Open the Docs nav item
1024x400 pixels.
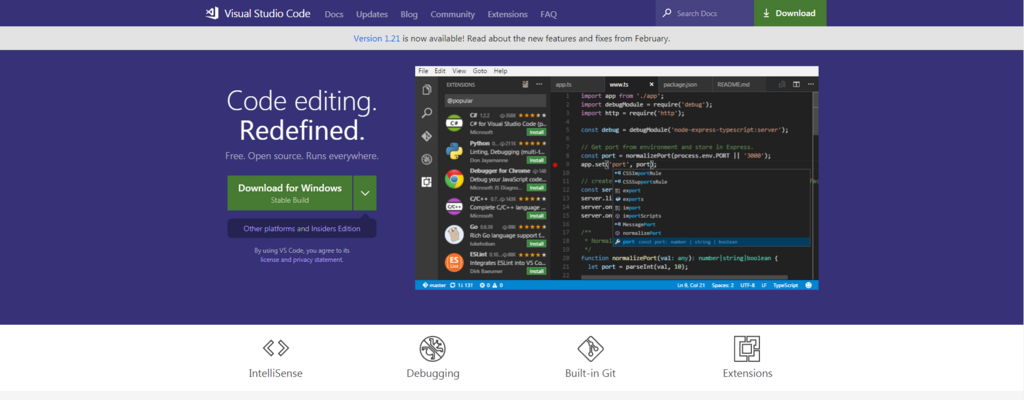tap(334, 14)
